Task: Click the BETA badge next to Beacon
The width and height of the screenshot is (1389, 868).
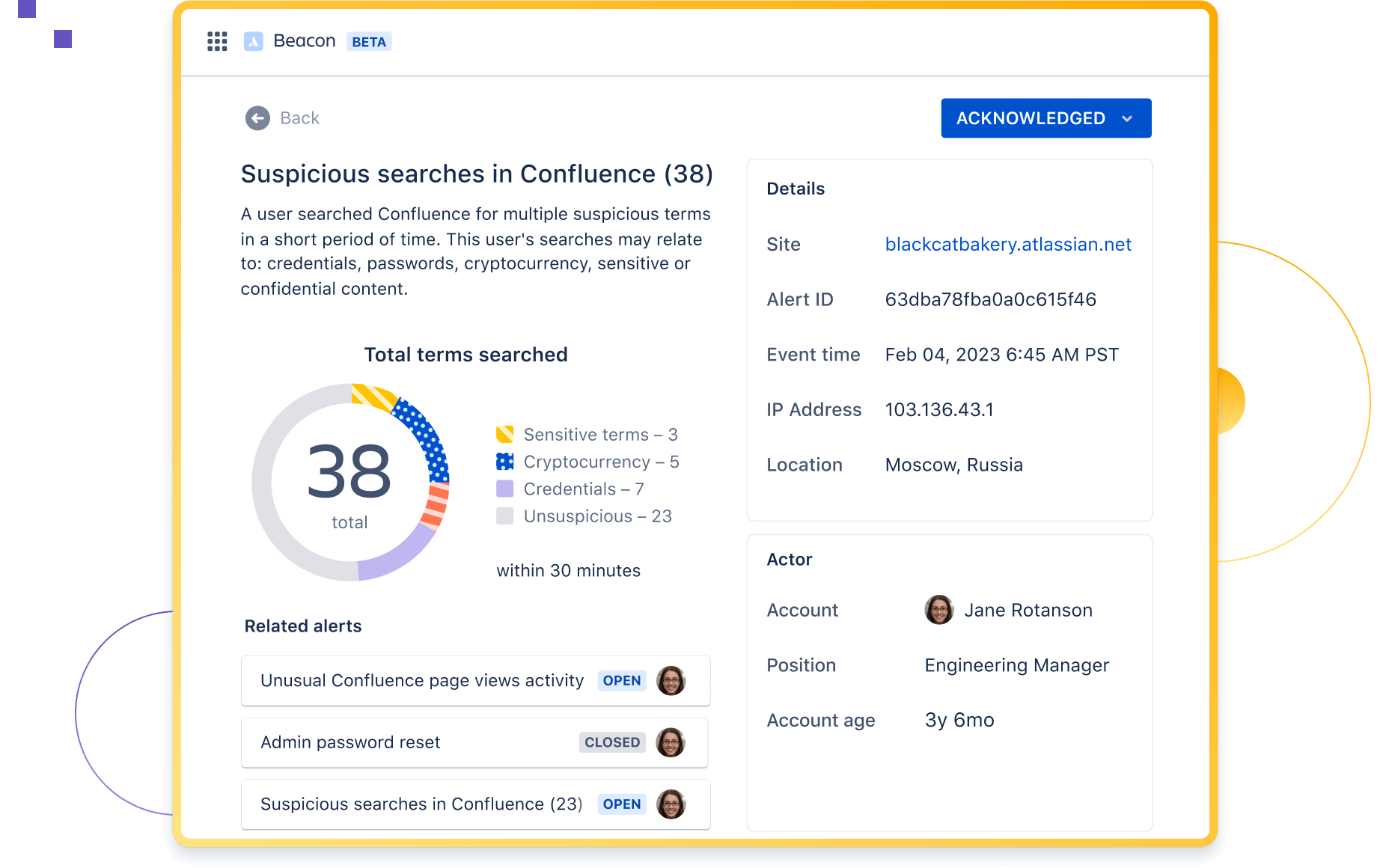Action: click(369, 42)
